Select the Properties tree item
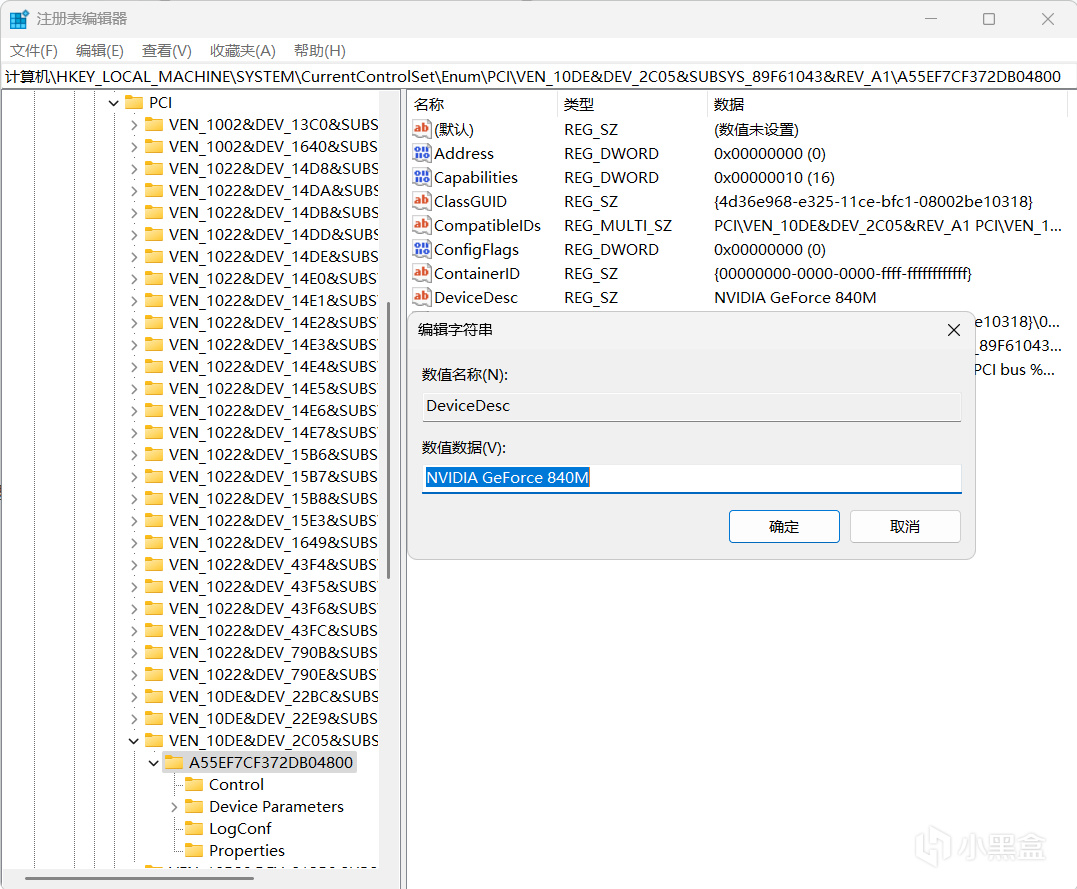 [x=247, y=851]
